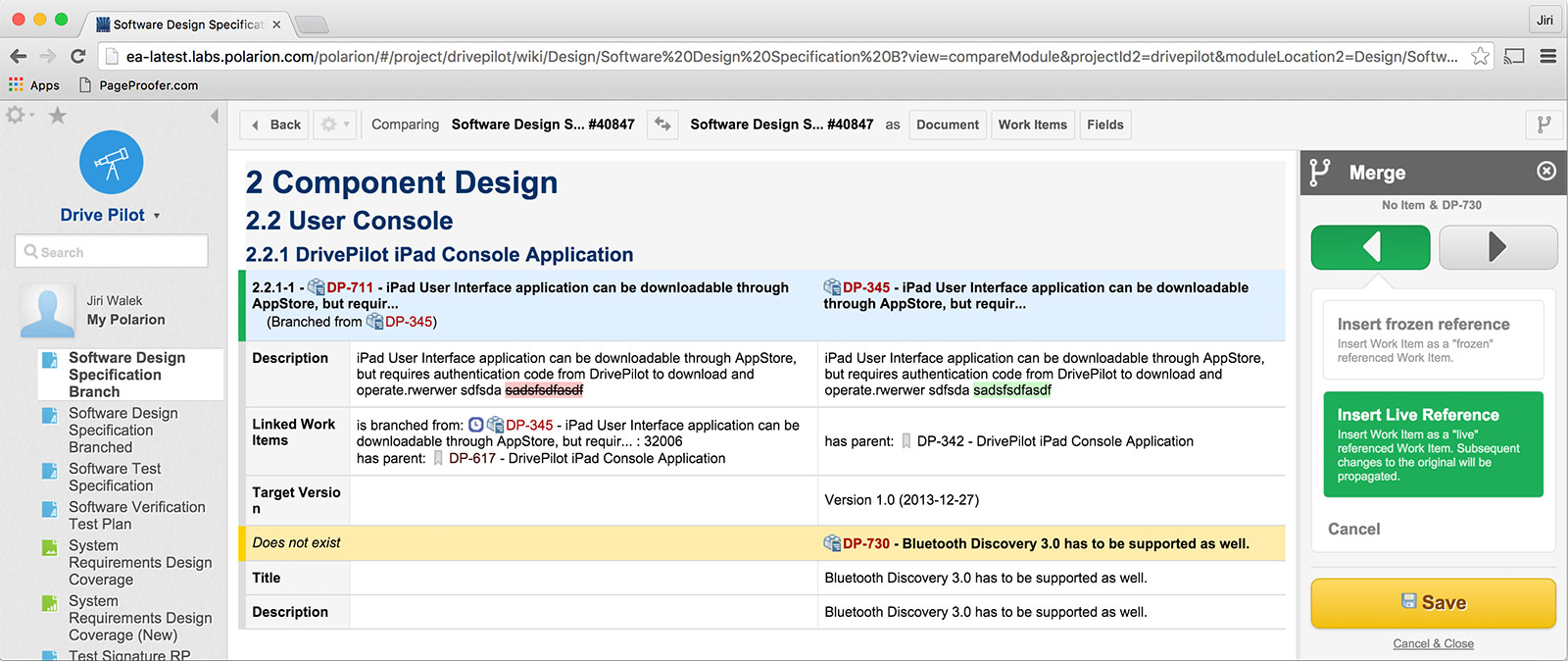Image resolution: width=1568 pixels, height=661 pixels.
Task: Click the favorites star icon in sidebar
Action: pyautogui.click(x=58, y=116)
